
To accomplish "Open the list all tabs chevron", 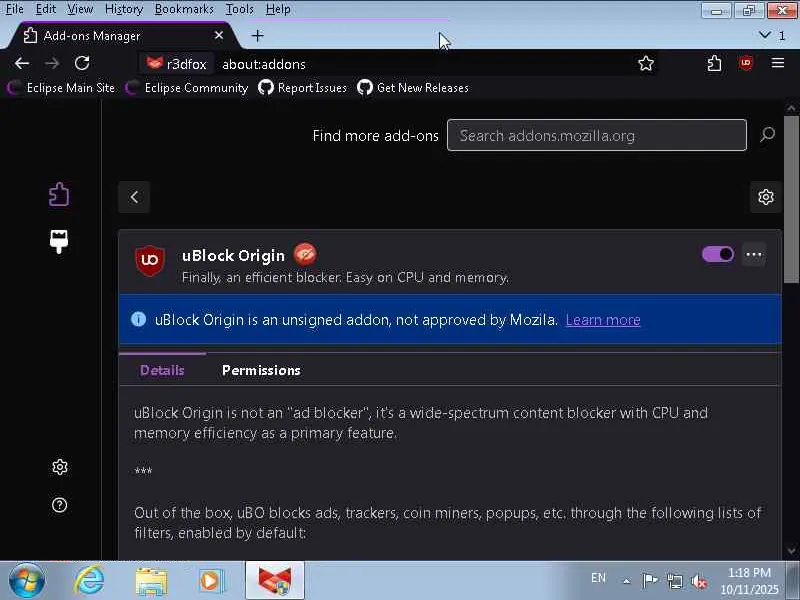I will [765, 35].
